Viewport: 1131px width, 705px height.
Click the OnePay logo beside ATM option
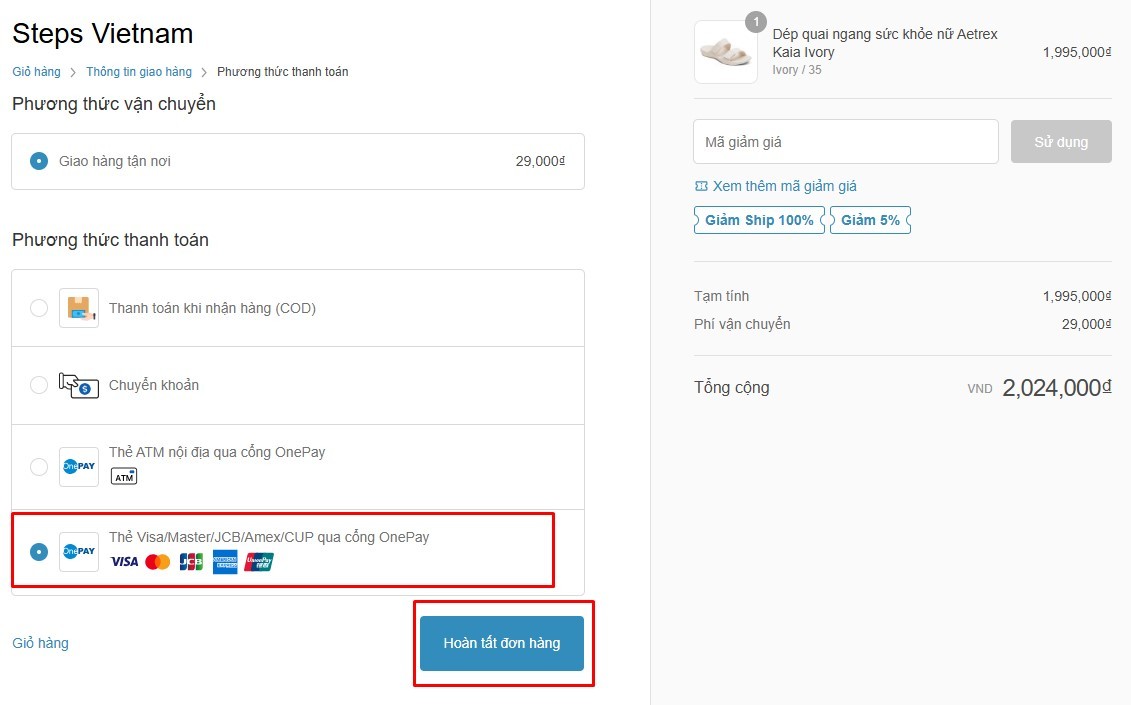click(78, 467)
